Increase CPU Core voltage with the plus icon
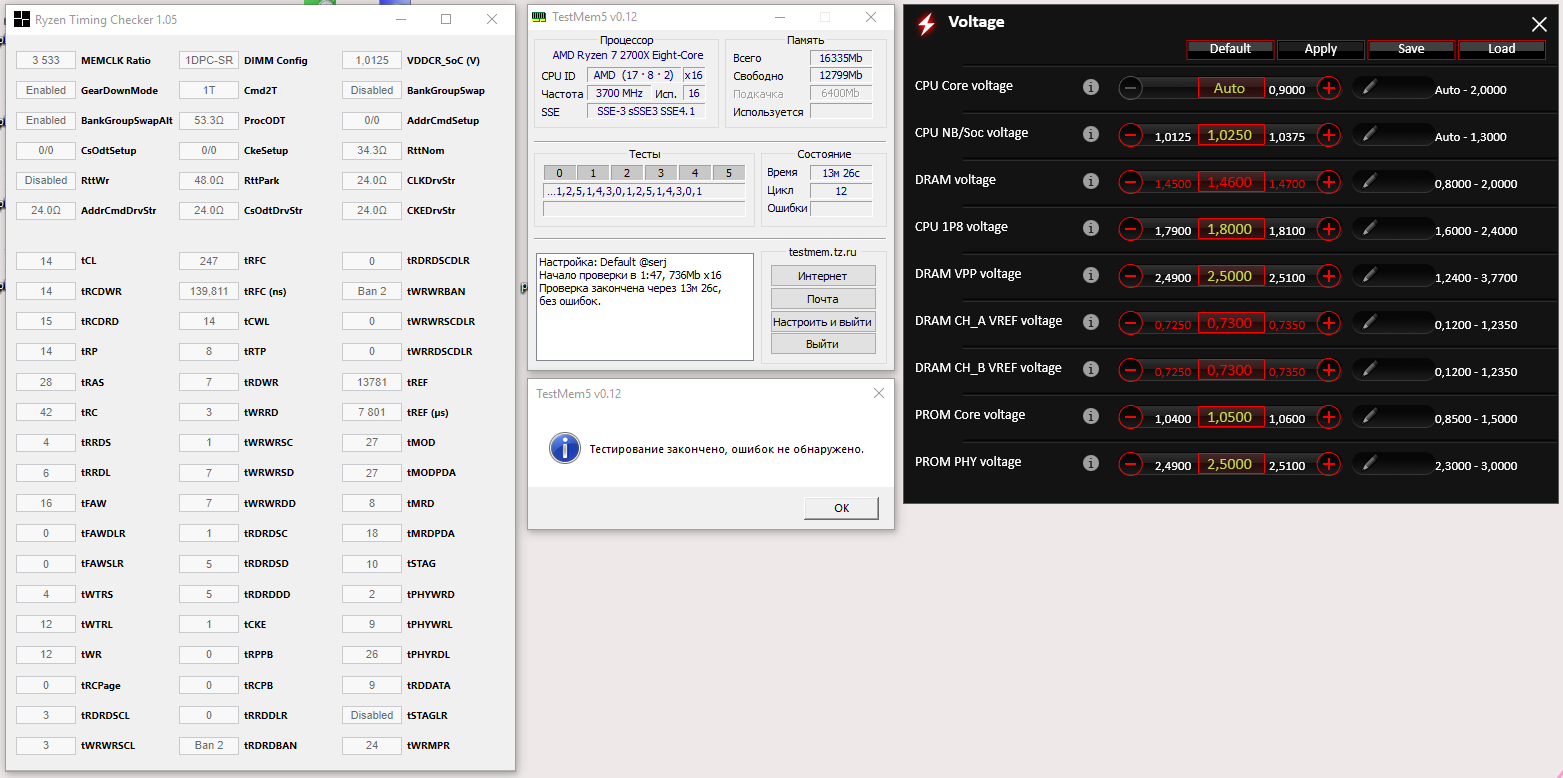This screenshot has height=778, width=1563. 1328,88
